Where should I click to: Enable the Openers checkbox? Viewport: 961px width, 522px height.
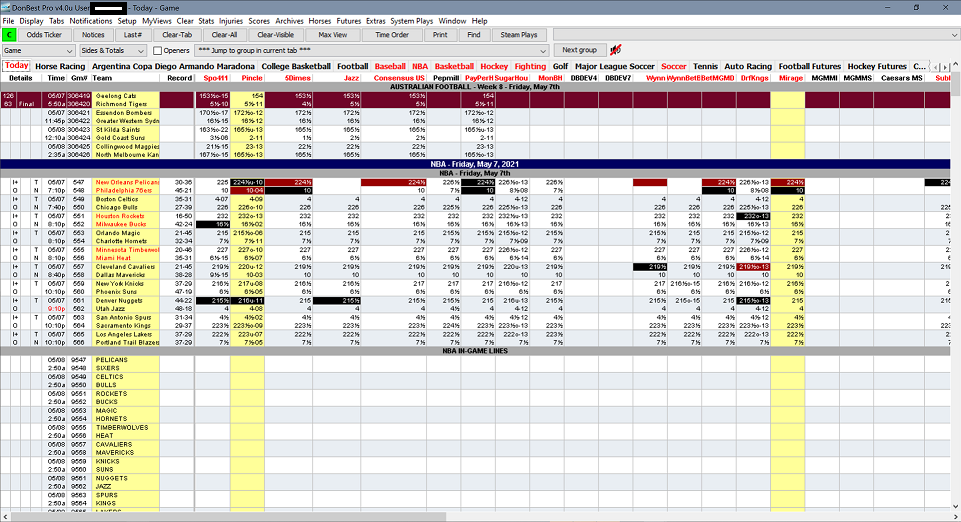click(x=158, y=51)
